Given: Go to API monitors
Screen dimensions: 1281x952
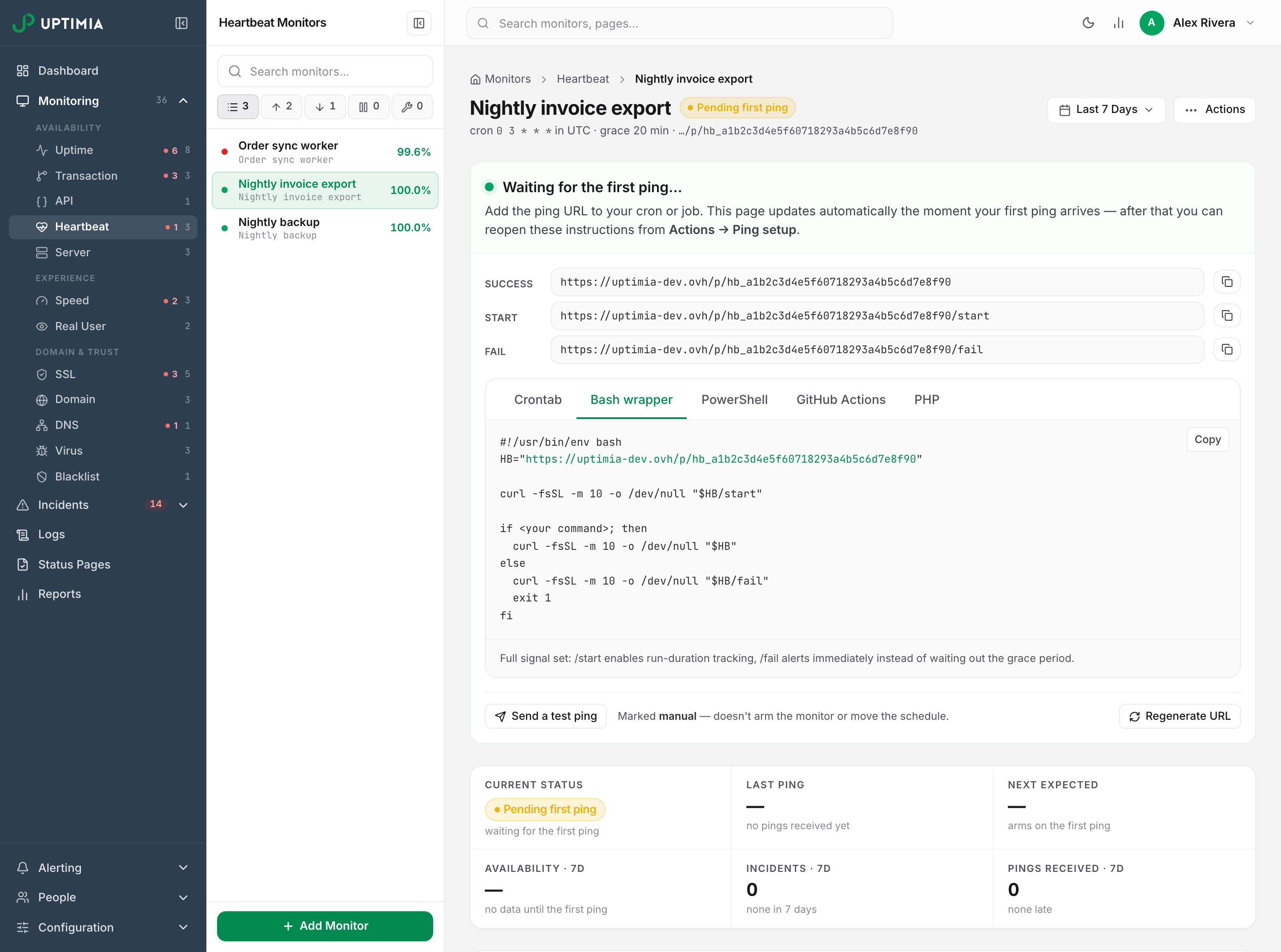Looking at the screenshot, I should pos(103,201).
